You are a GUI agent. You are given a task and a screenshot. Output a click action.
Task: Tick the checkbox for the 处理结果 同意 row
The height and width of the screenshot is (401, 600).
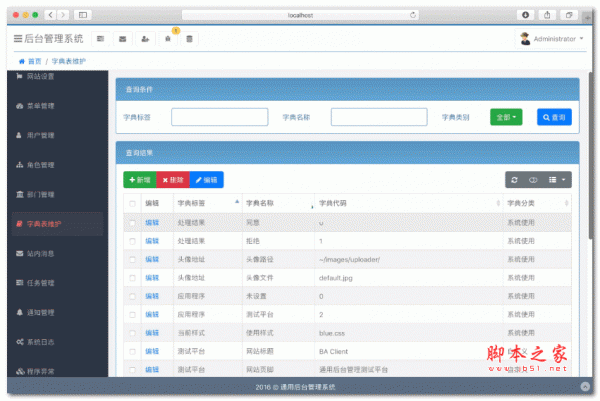point(132,223)
